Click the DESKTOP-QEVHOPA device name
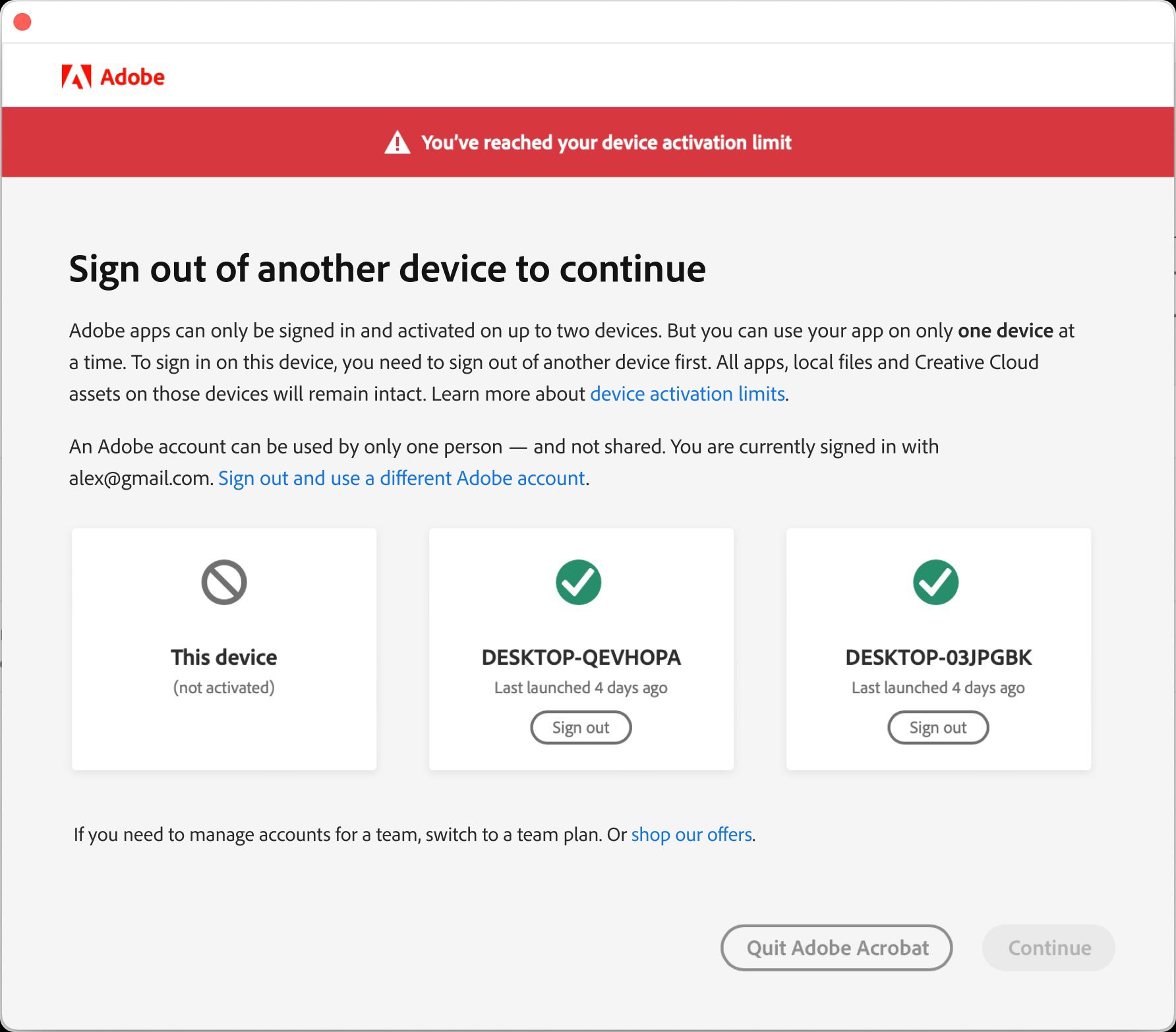 [x=581, y=657]
